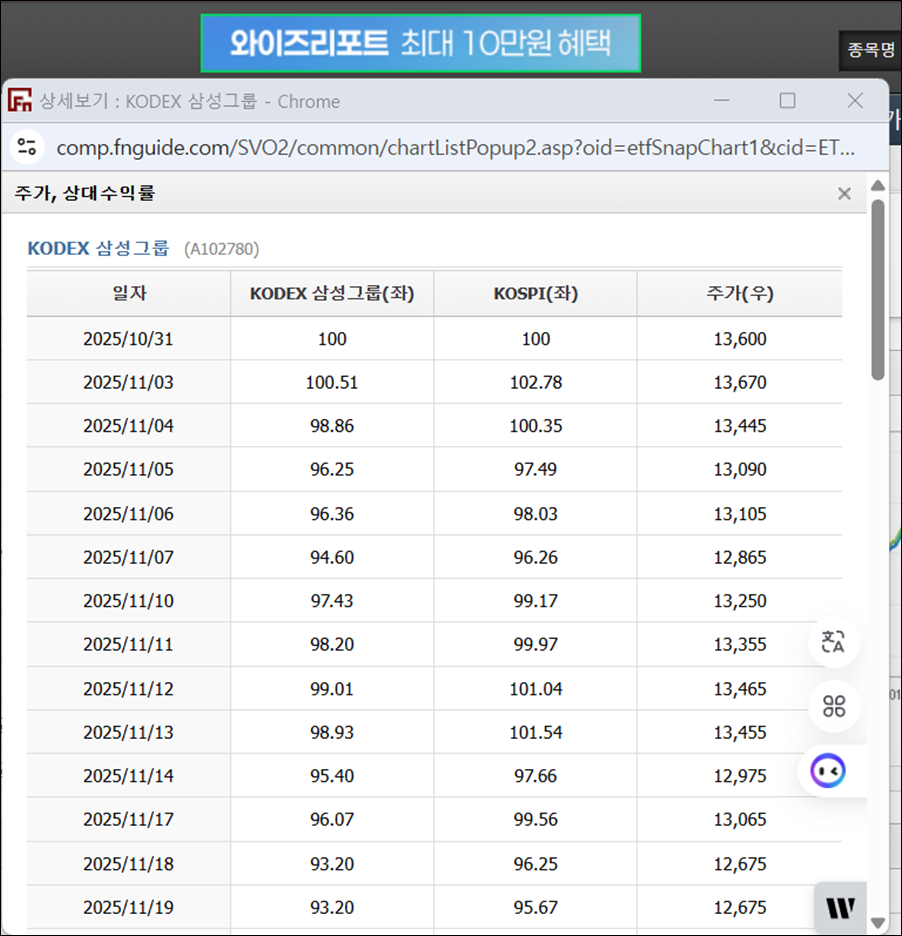Select the date cell 2025/11/12
The width and height of the screenshot is (902, 936).
[128, 688]
